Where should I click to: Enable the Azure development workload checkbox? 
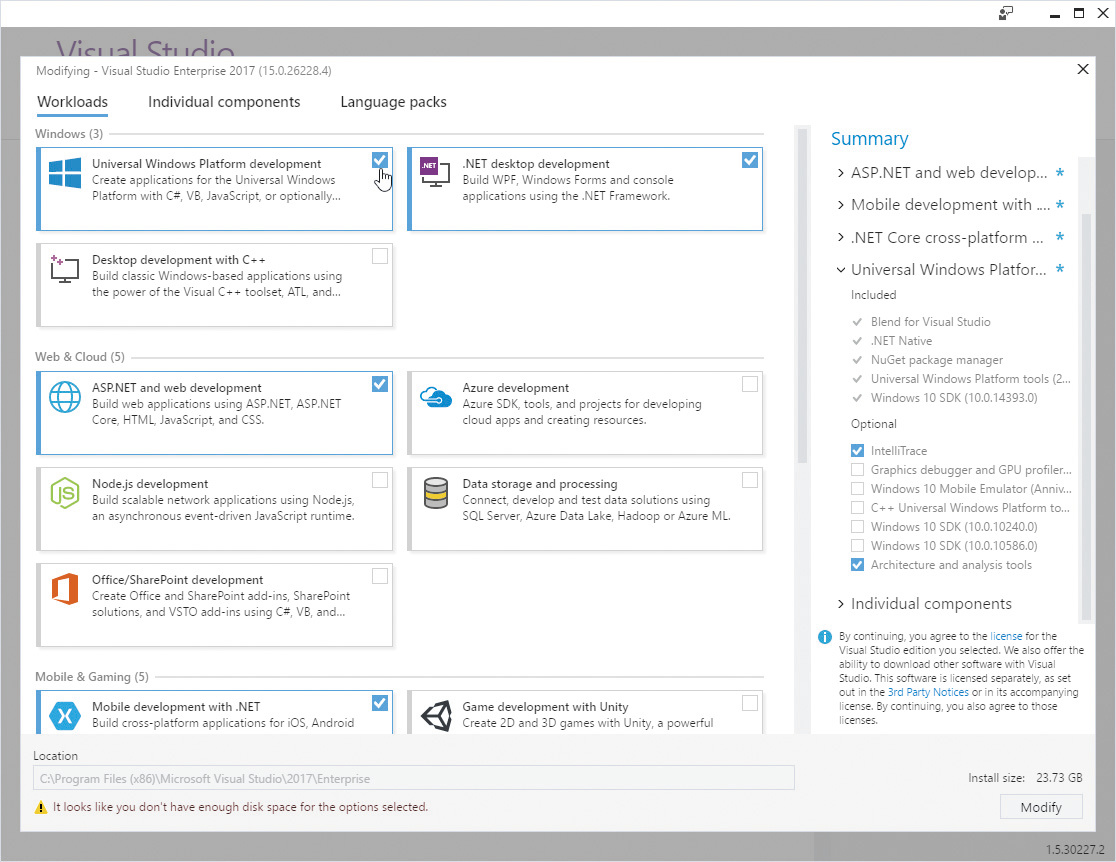pos(750,384)
